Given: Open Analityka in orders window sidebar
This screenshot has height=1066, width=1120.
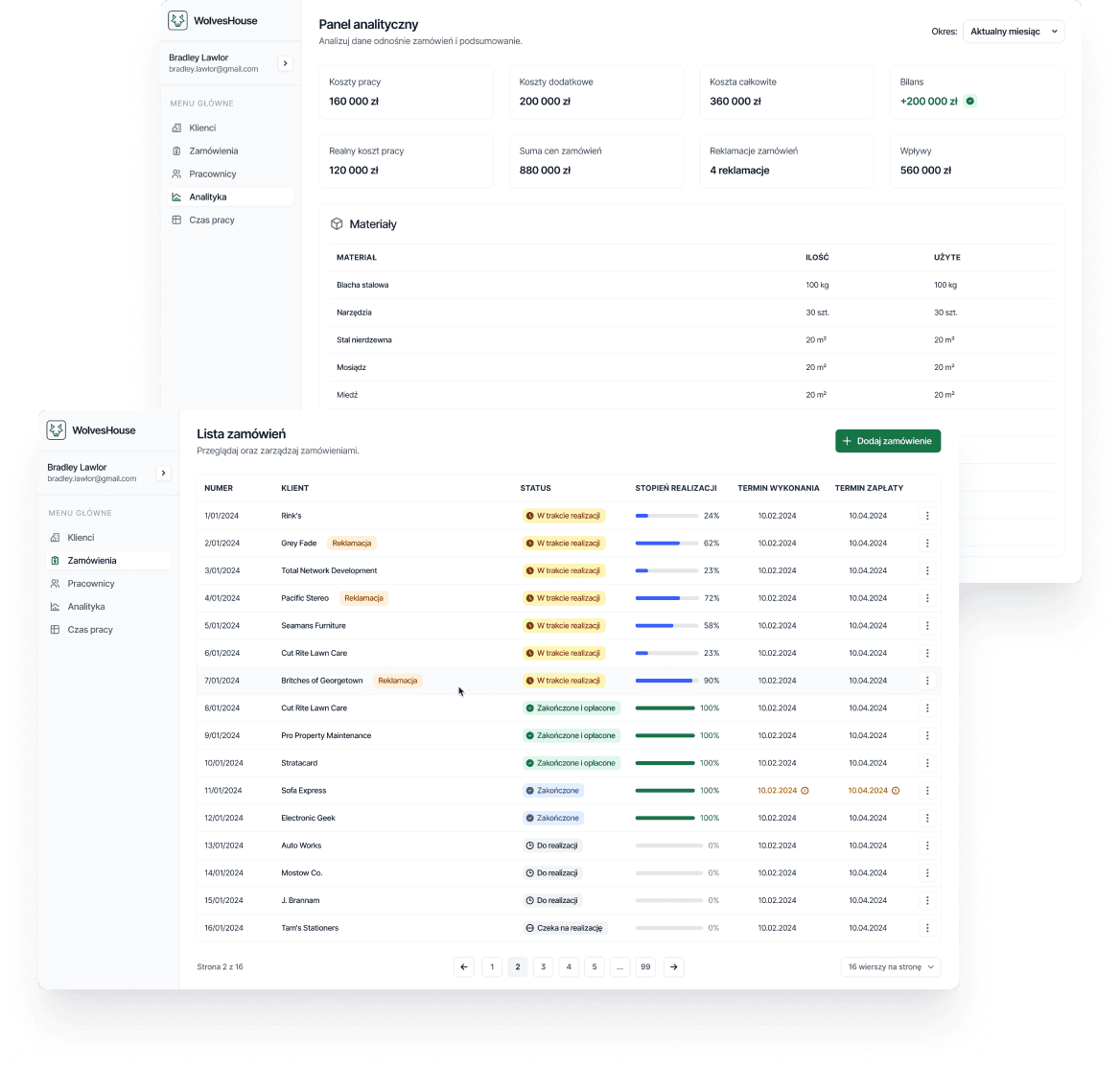Looking at the screenshot, I should click(x=108, y=606).
